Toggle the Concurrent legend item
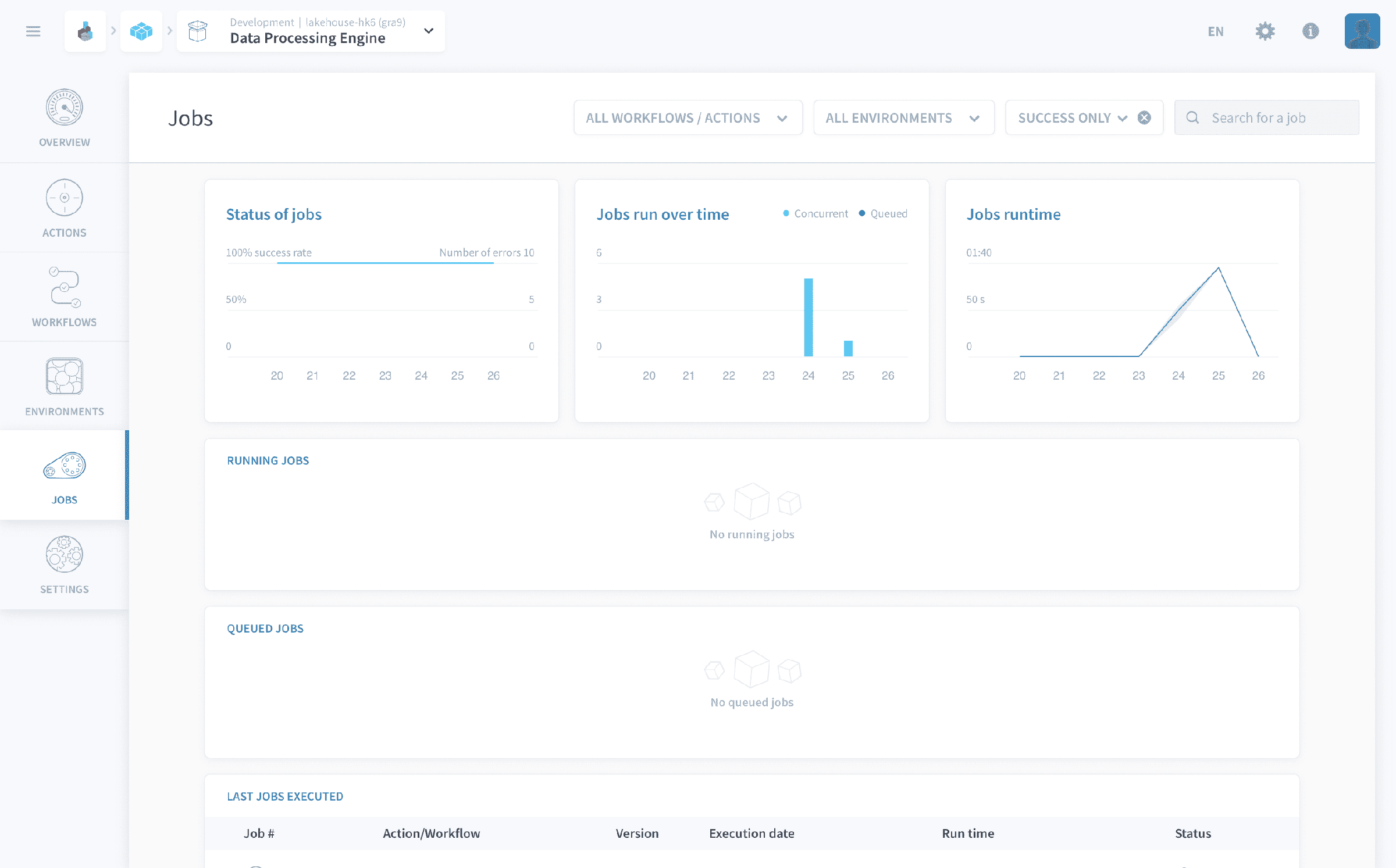This screenshot has width=1396, height=868. [815, 214]
